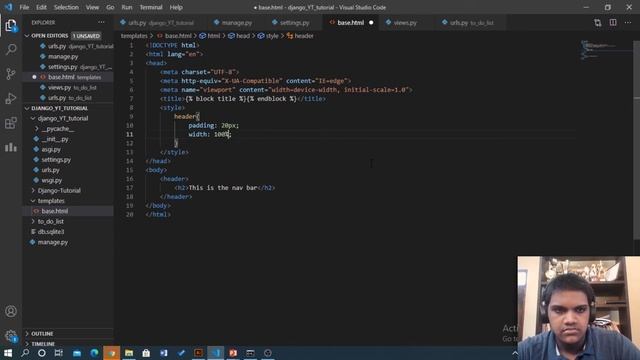
Task: Open the Search view in activity bar
Action: pos(11,50)
